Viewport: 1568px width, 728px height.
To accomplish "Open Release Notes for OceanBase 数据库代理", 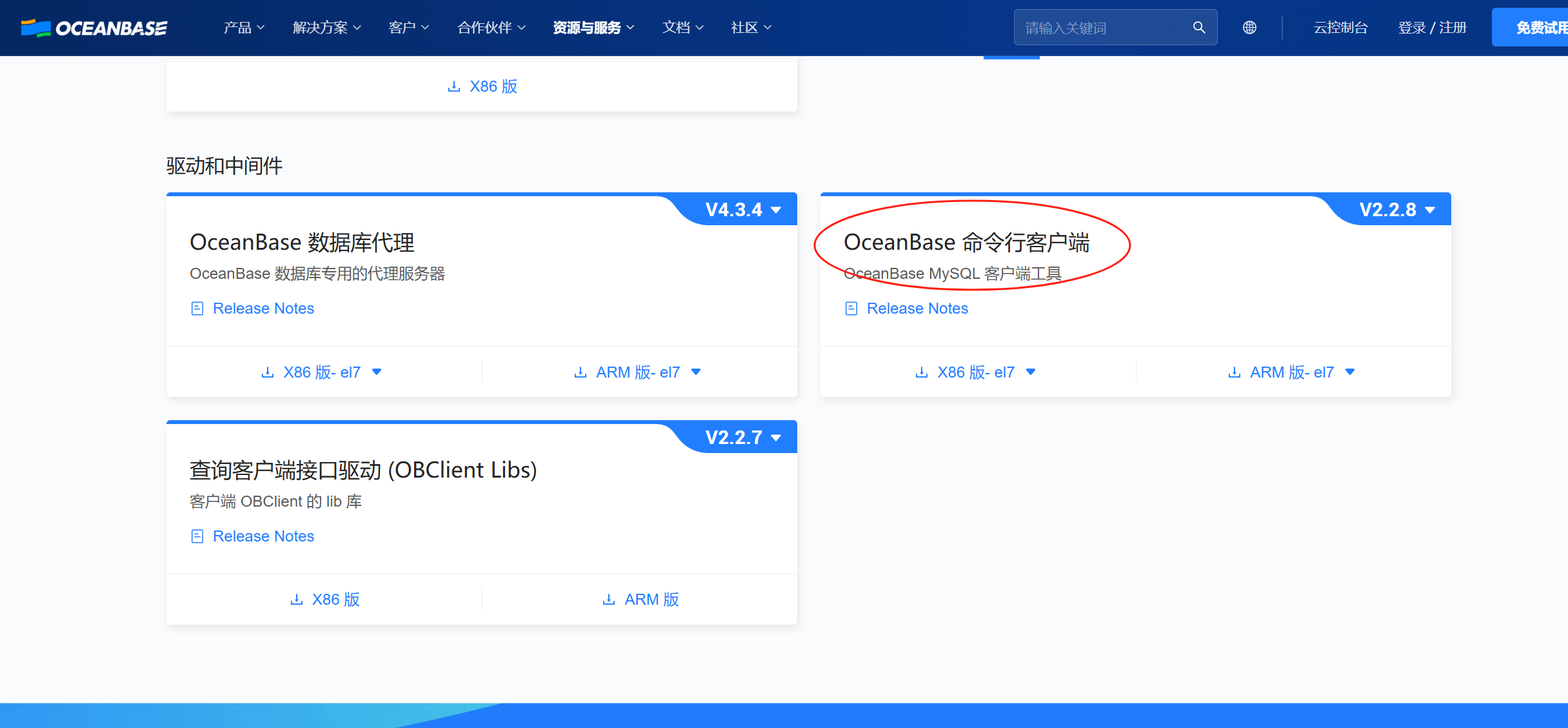I will pos(263,308).
